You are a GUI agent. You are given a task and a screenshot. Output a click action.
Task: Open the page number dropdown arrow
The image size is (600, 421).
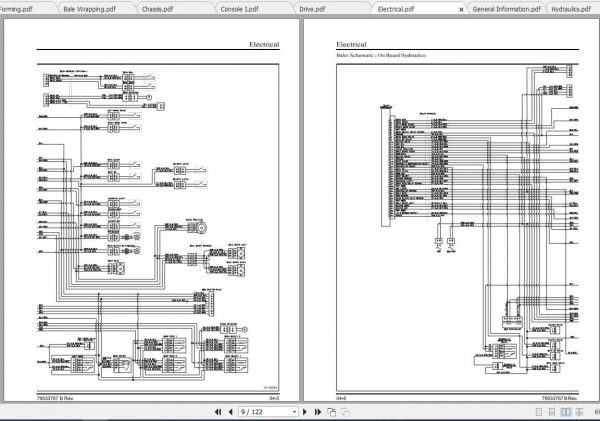pyautogui.click(x=294, y=412)
